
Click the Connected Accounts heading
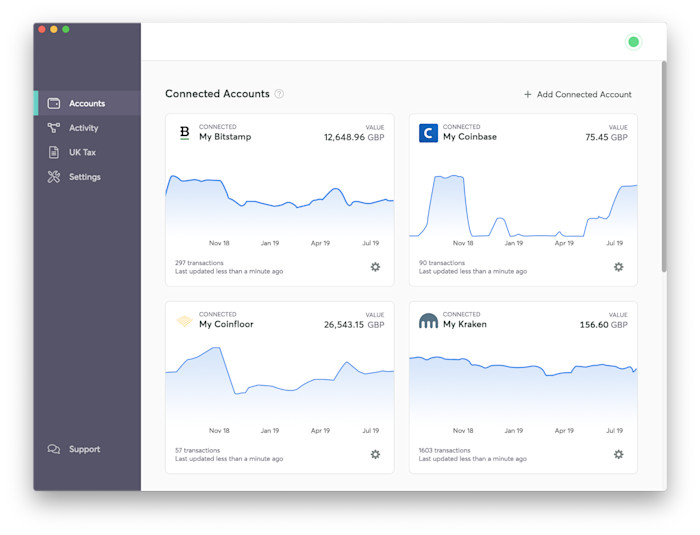click(217, 94)
